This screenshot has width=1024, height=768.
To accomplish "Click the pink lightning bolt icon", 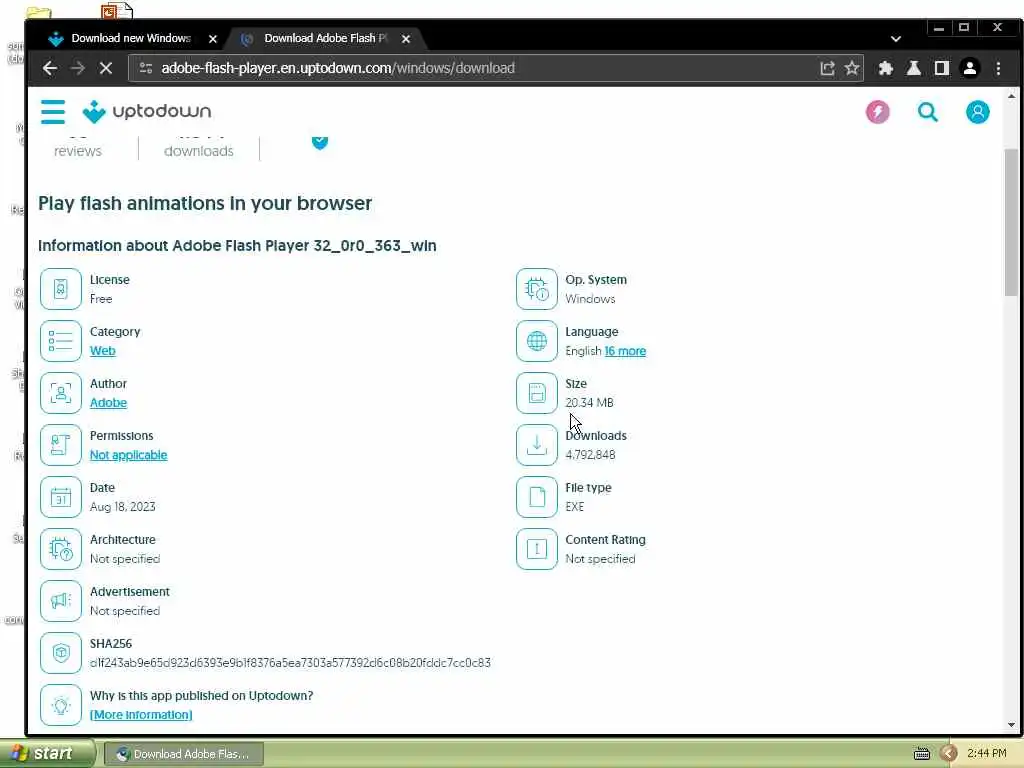I will [x=878, y=112].
